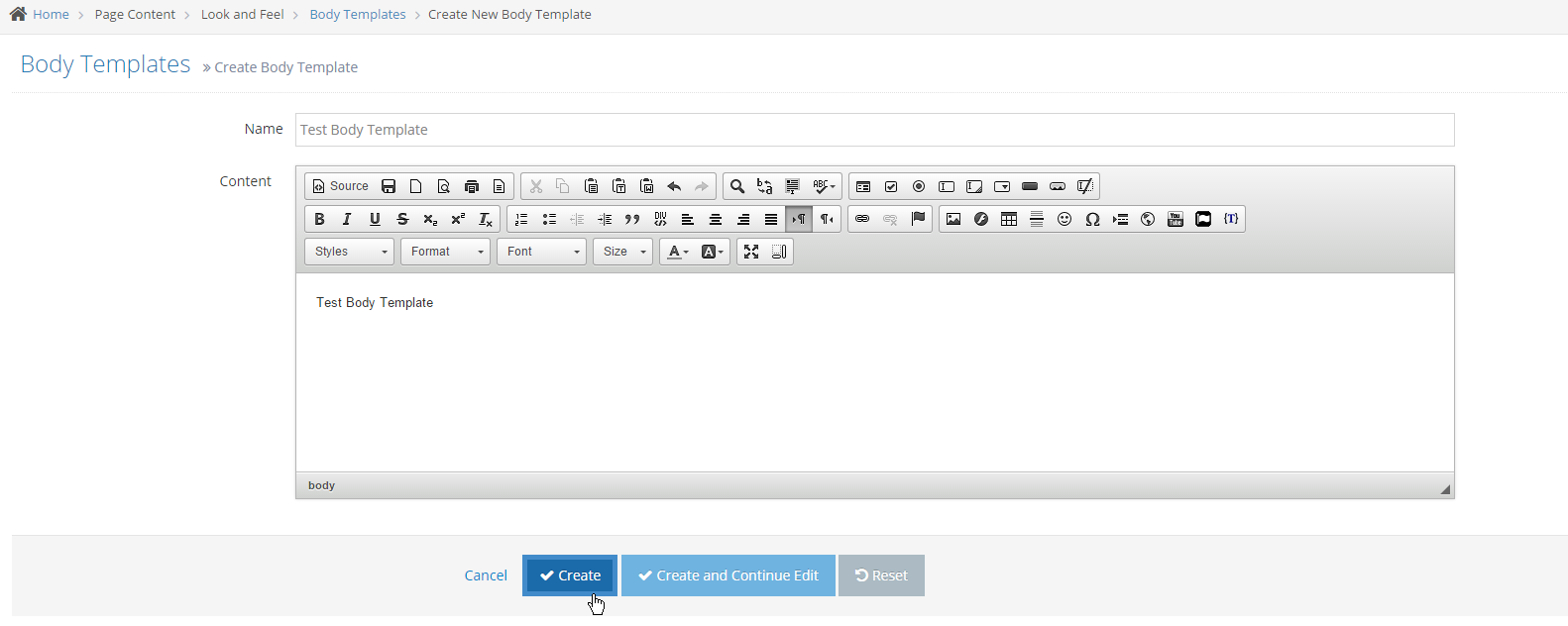Set text direction right to left
Screen dimensions: 1568x626
[x=827, y=219]
